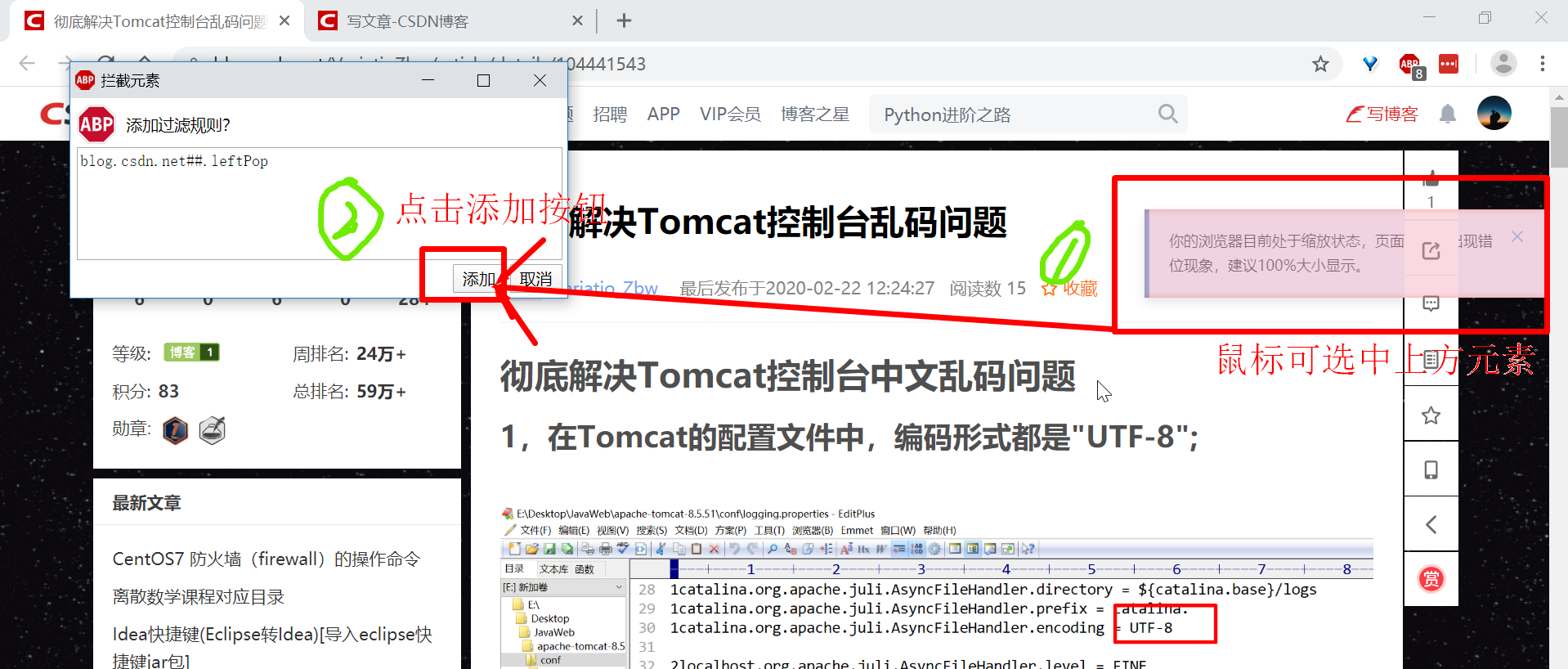
Task: Click the ABP logo in dialog title bar
Action: click(85, 80)
